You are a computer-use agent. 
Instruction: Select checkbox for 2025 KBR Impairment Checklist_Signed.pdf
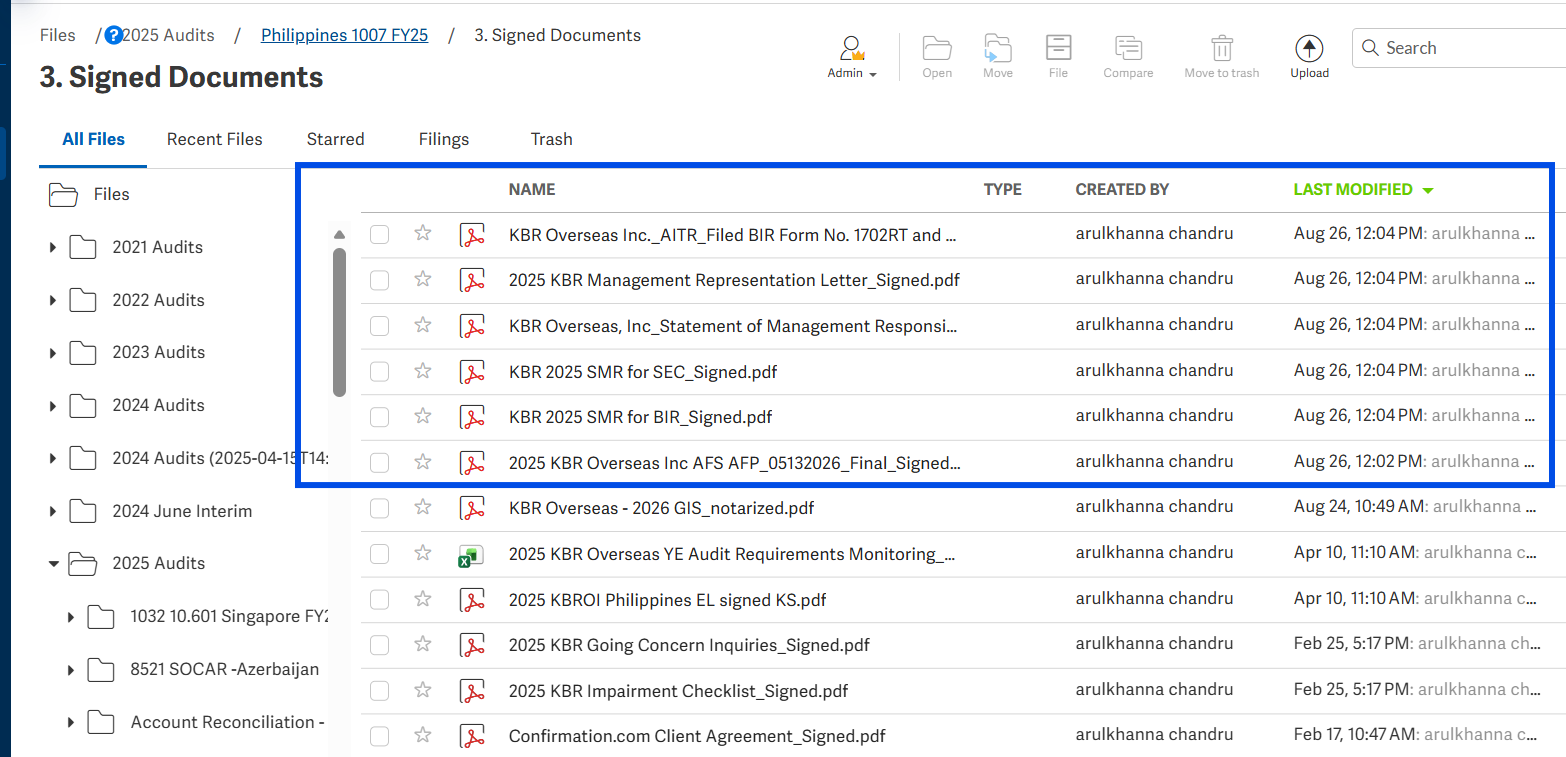click(x=379, y=691)
